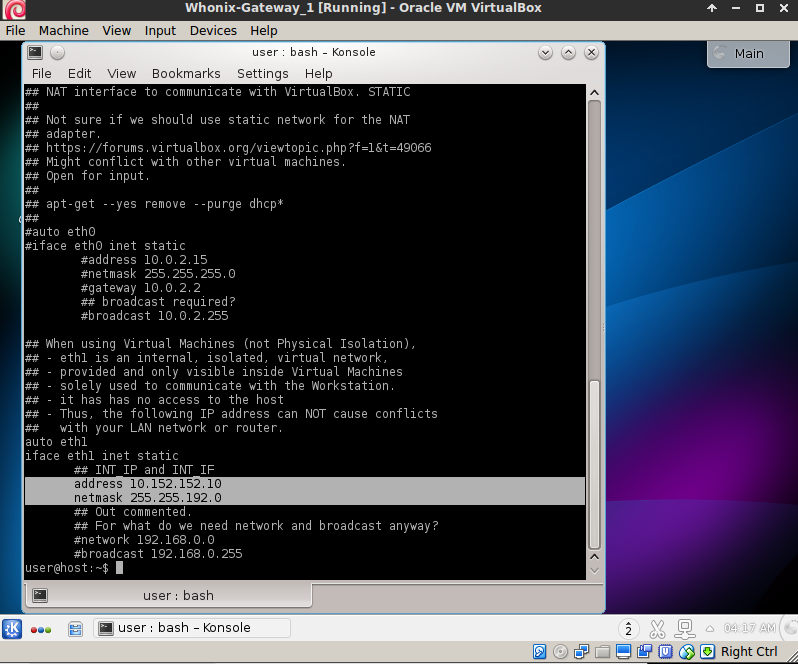Click the round on-all-desktops button in Konsole title bar
Image resolution: width=798 pixels, height=664 pixels.
click(x=58, y=52)
